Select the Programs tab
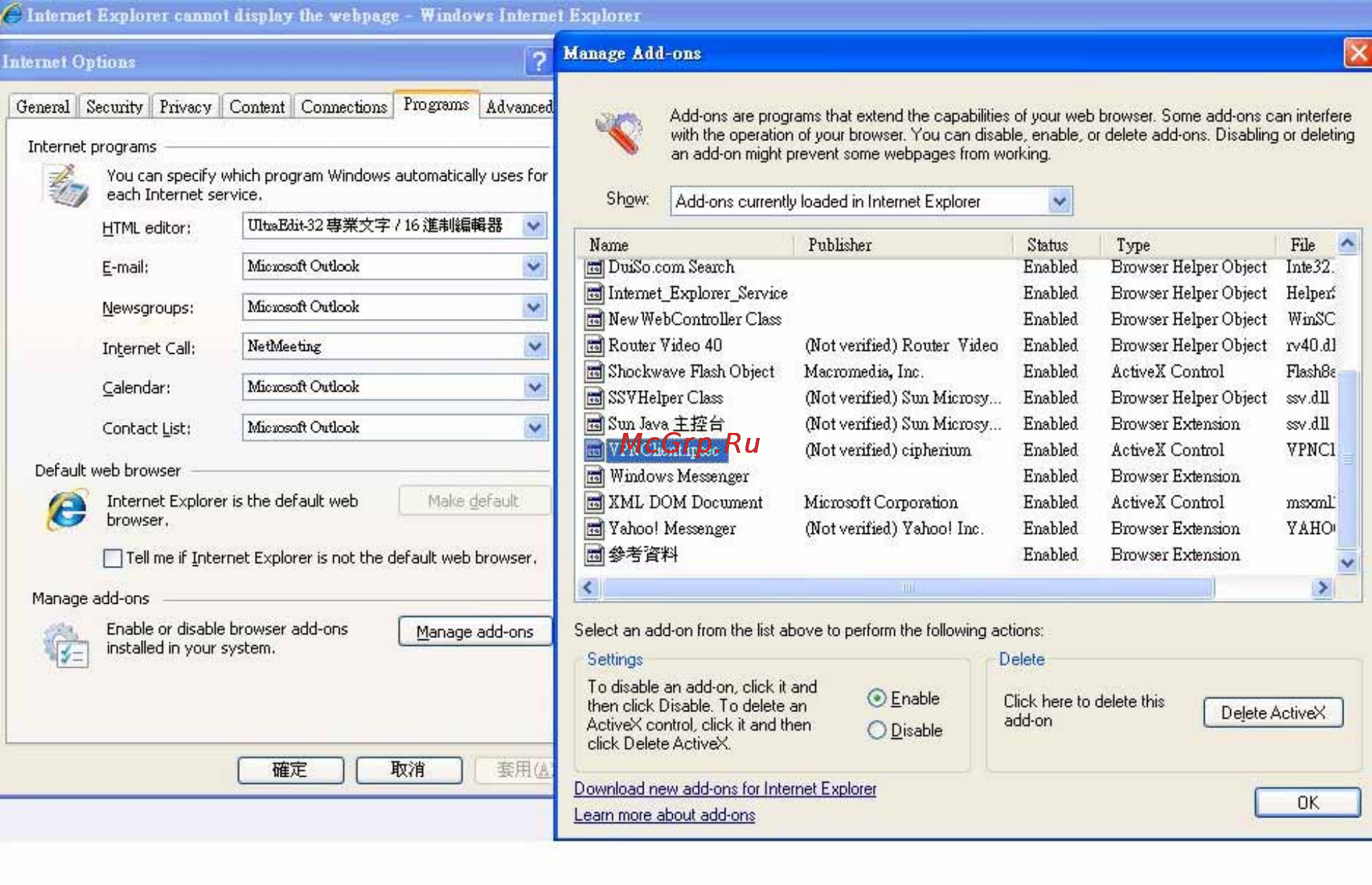 436,105
